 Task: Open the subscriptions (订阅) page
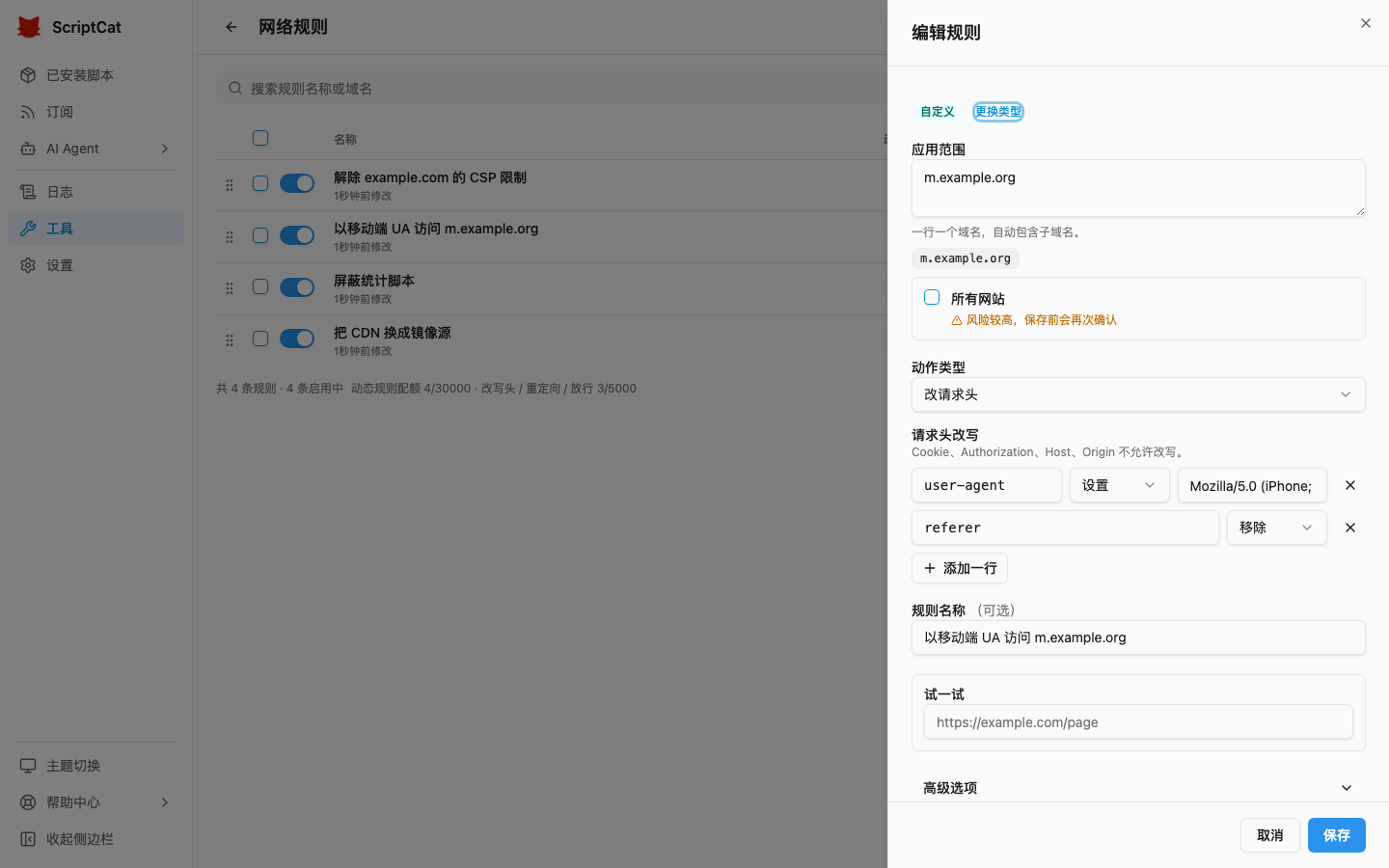(95, 112)
